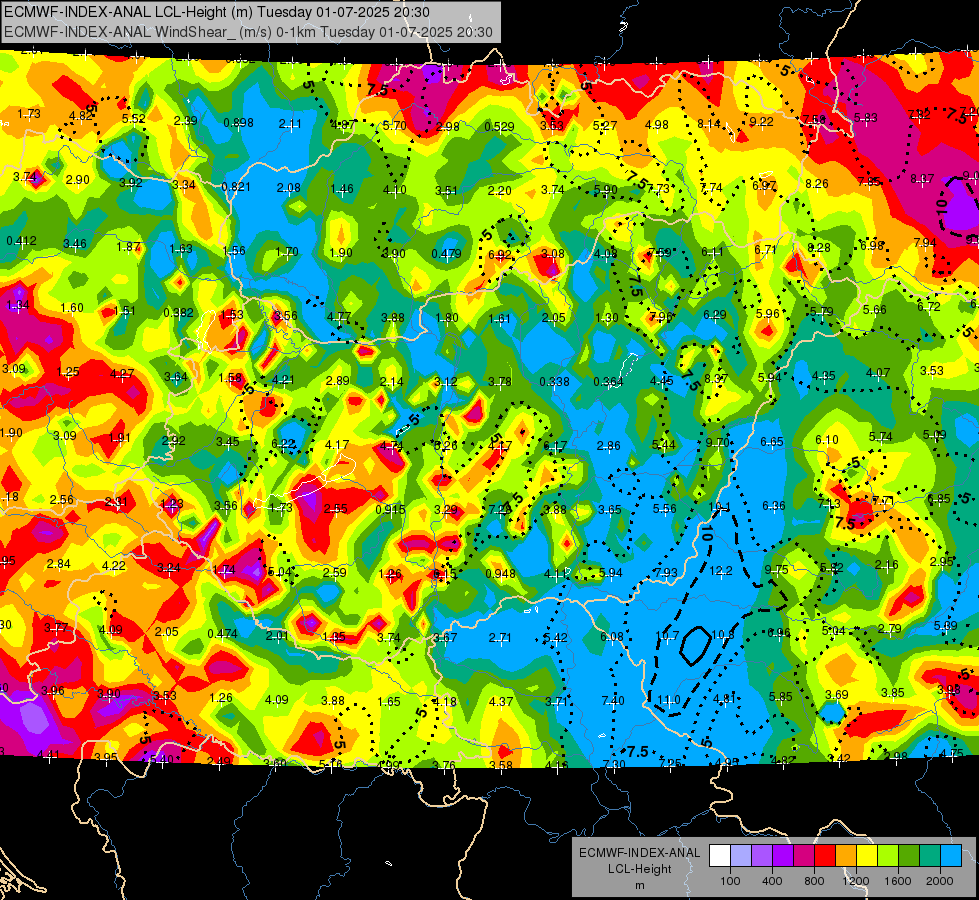
Task: Select the 6.10 grid value
Action: click(x=827, y=440)
